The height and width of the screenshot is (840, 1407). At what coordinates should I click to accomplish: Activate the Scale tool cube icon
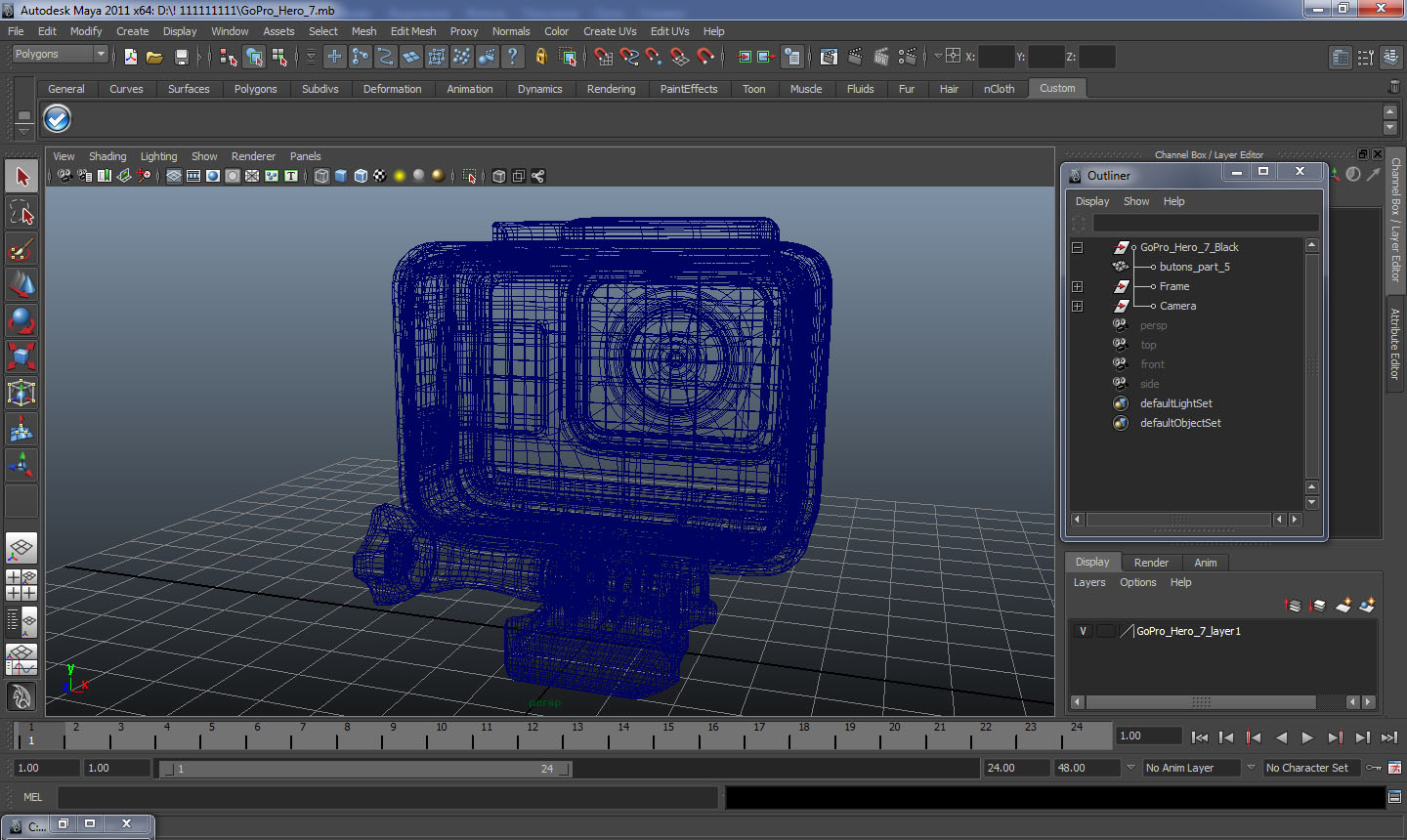click(x=21, y=357)
